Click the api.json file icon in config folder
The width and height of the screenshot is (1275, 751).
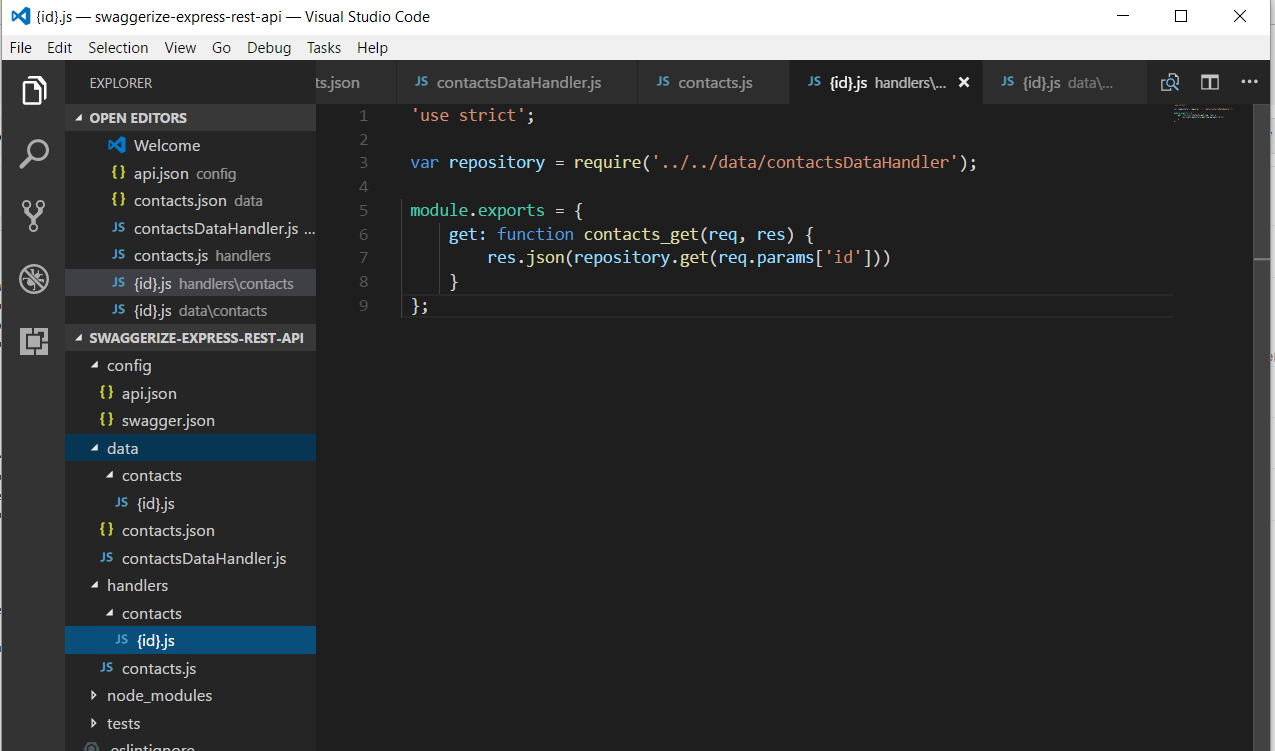106,393
